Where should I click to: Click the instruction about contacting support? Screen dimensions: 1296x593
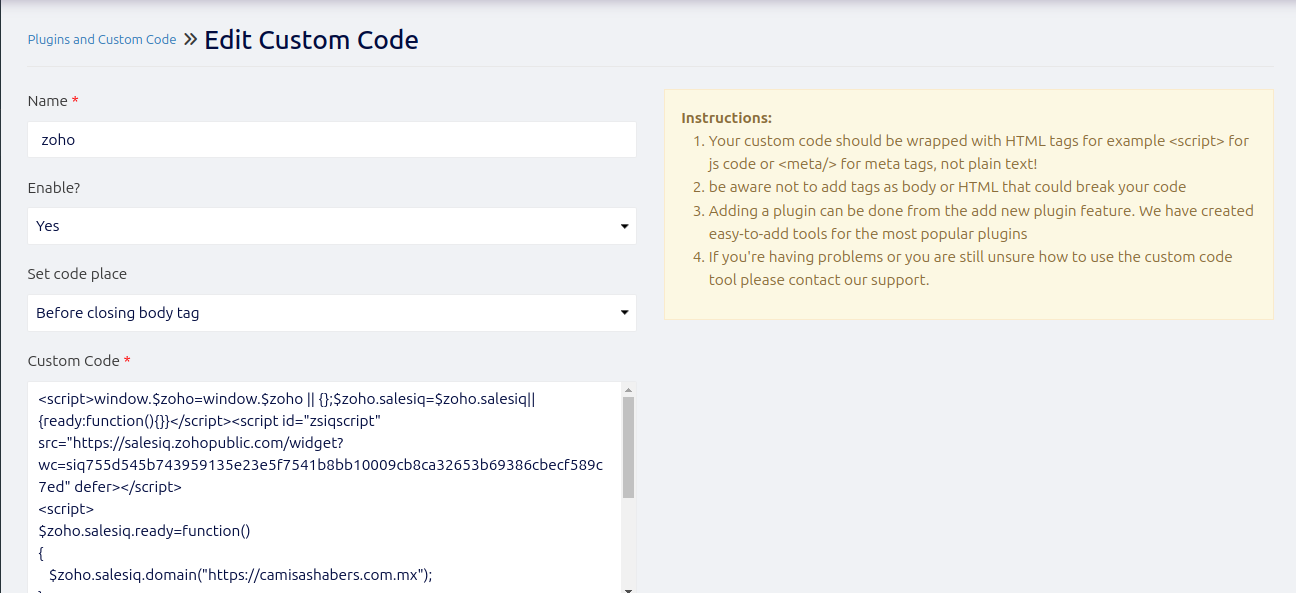pyautogui.click(x=970, y=268)
